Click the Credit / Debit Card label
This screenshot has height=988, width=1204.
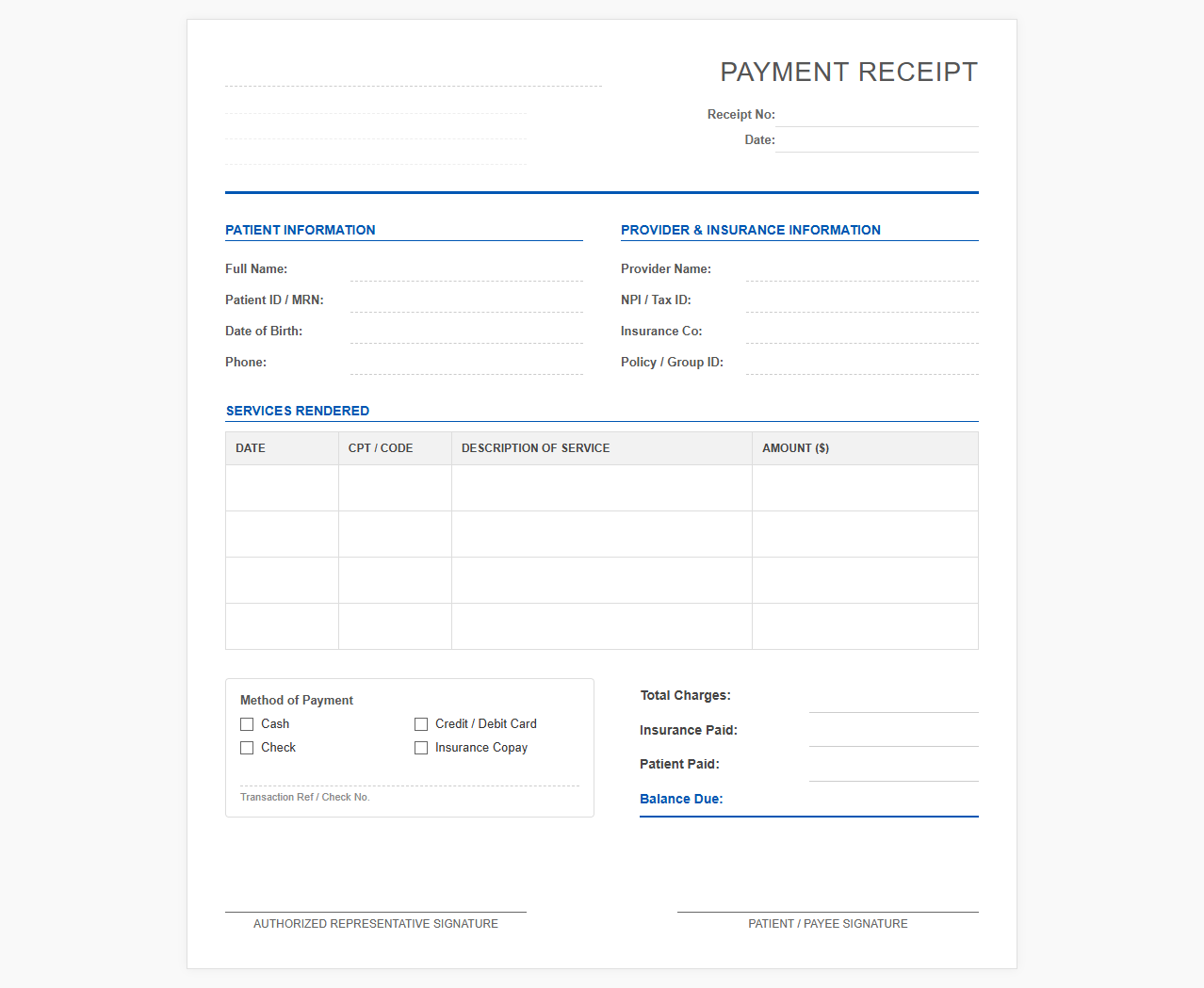(x=486, y=723)
